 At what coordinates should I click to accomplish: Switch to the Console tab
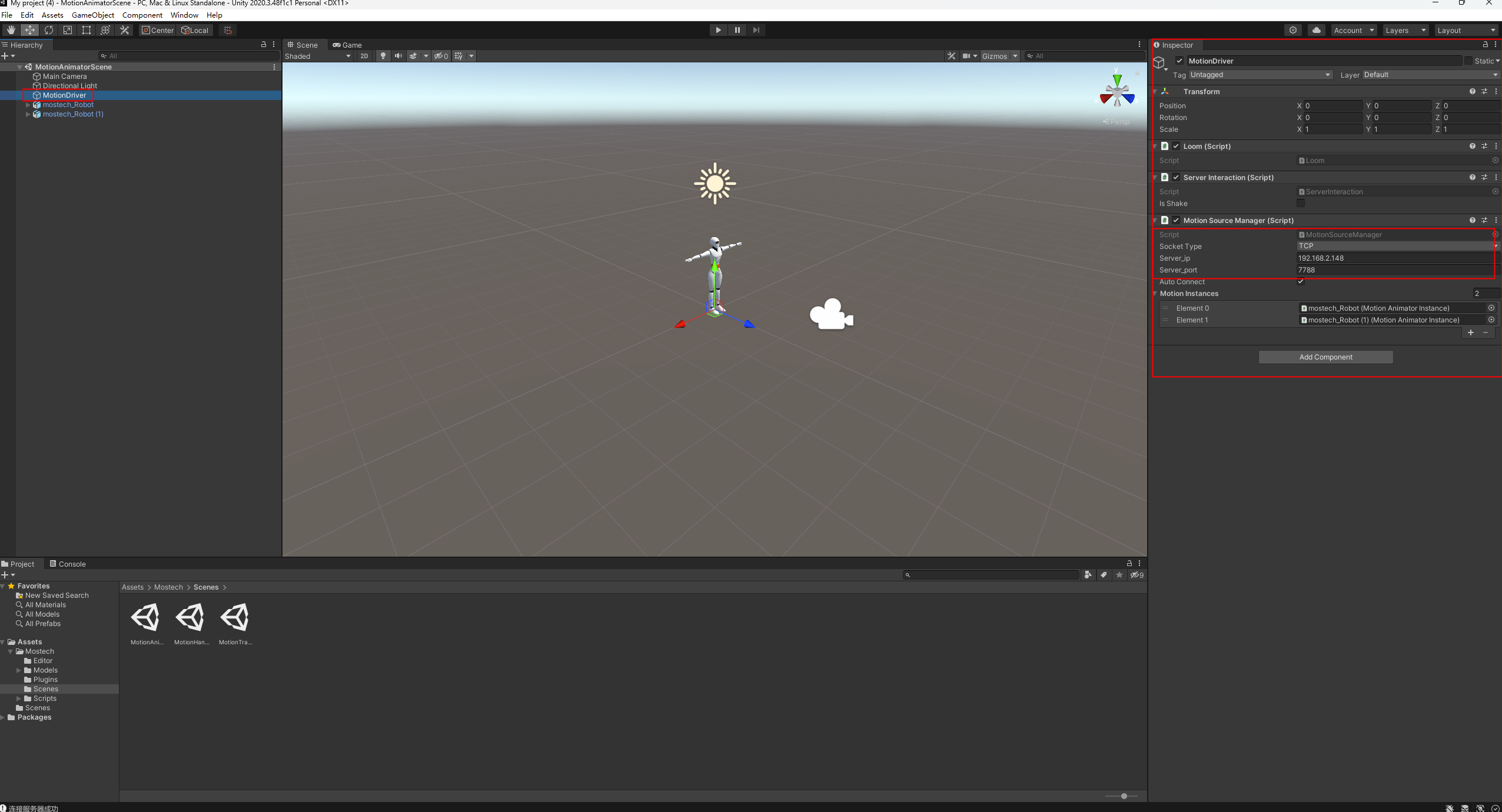tap(68, 564)
